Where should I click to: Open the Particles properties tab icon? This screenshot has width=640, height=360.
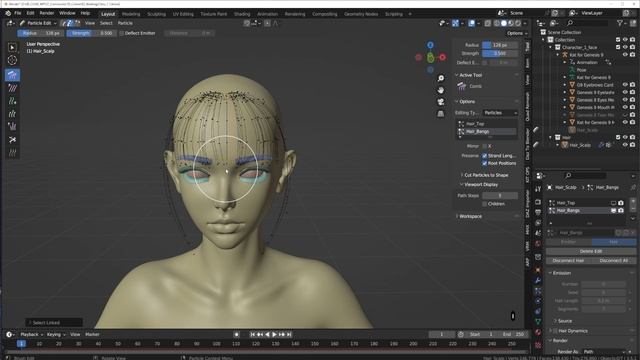click(x=538, y=291)
